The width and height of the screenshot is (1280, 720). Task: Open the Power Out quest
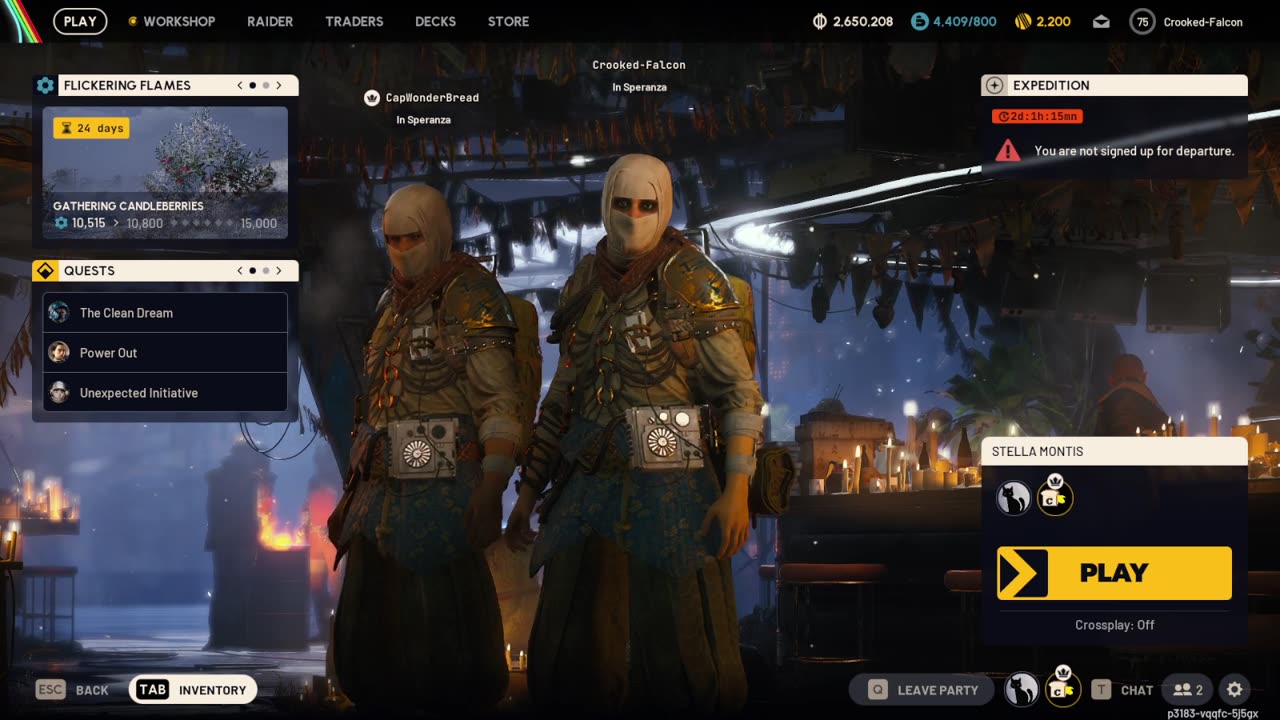pos(165,353)
